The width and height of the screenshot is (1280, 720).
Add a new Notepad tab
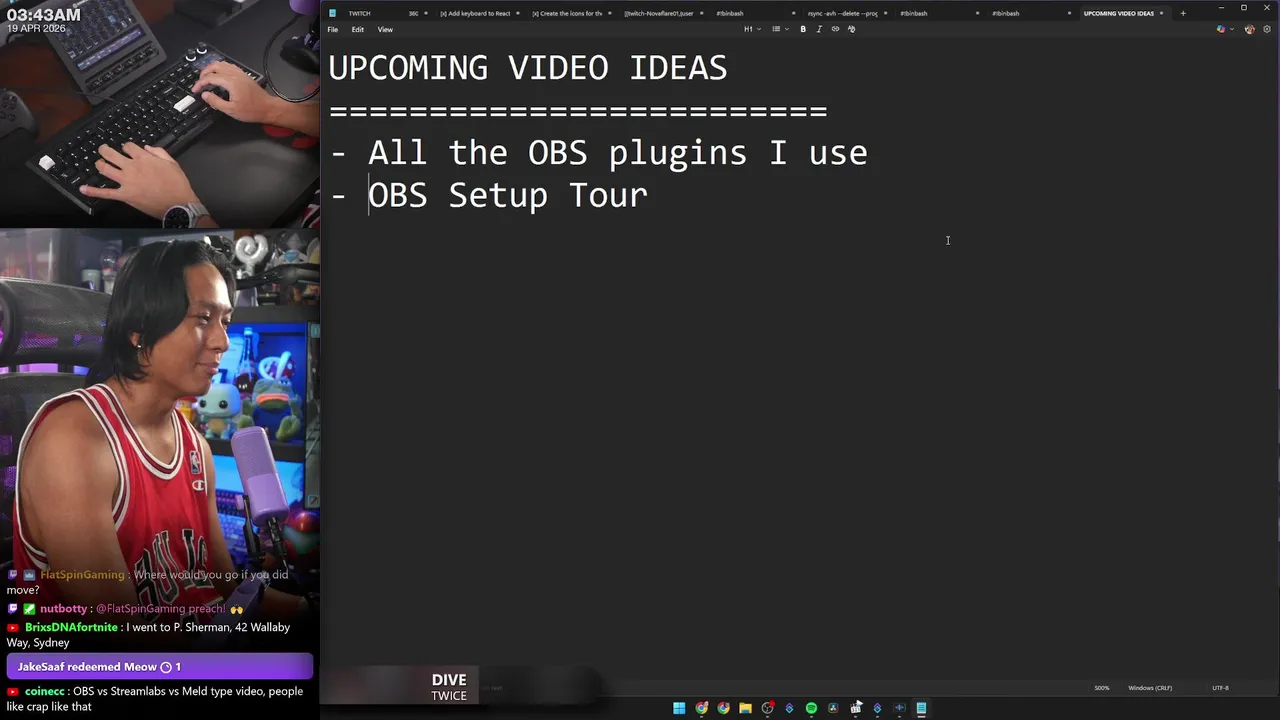tap(1183, 13)
